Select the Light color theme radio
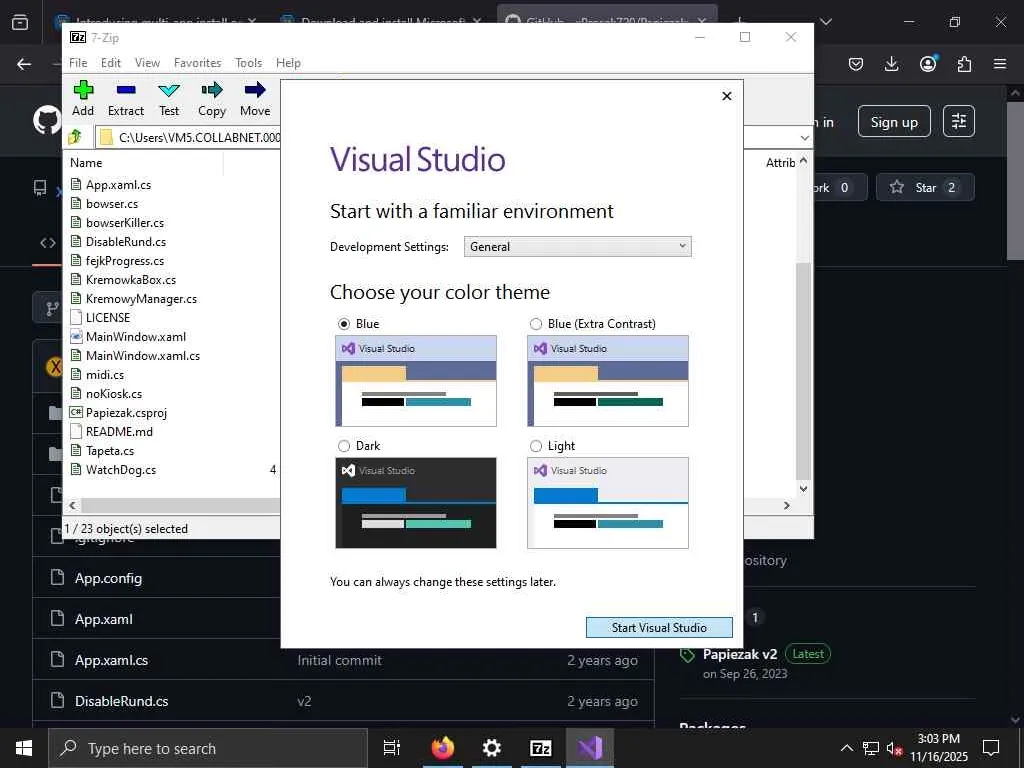Viewport: 1024px width, 768px height. pos(536,446)
